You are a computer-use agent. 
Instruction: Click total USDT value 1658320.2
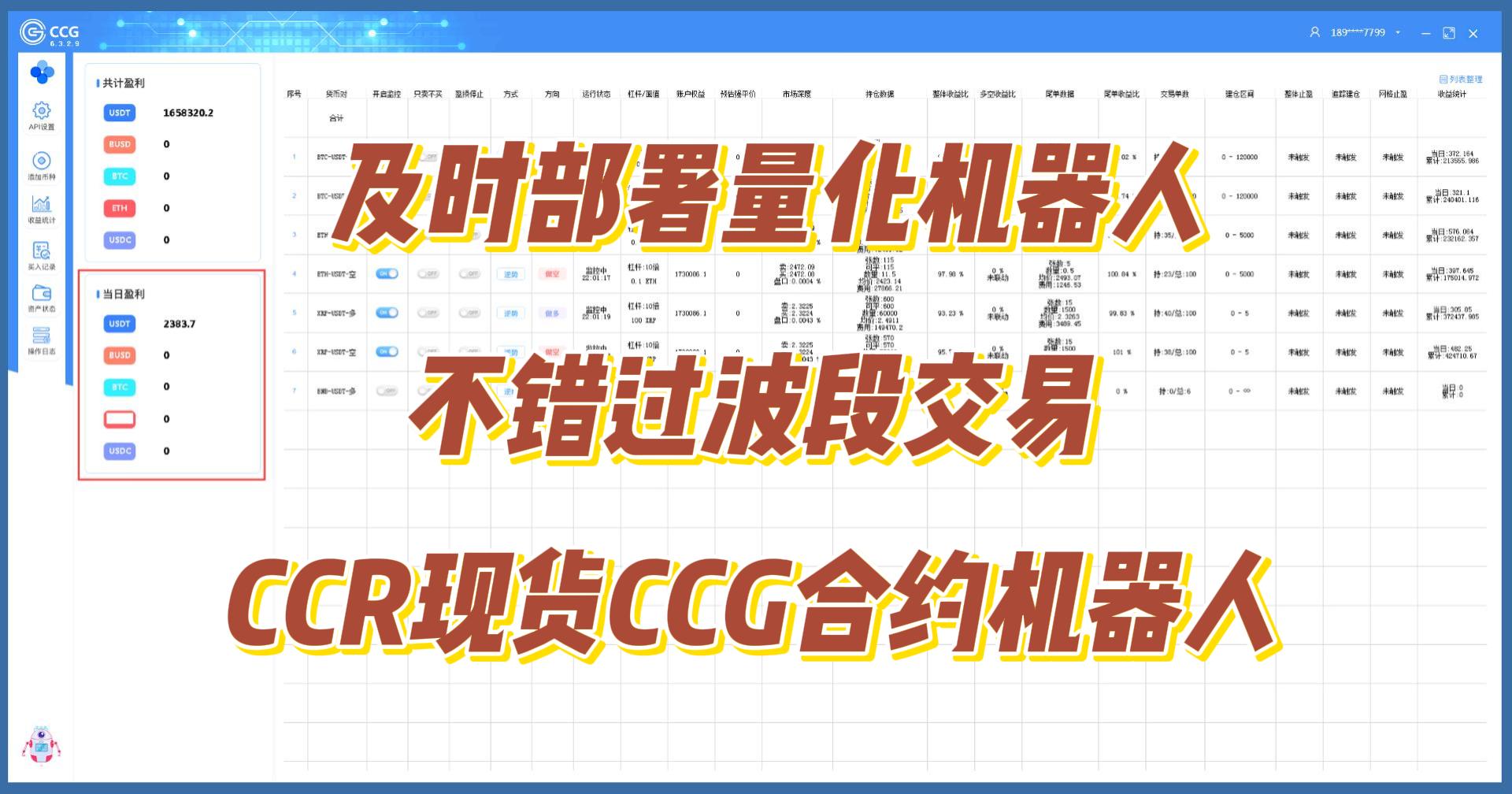coord(188,113)
